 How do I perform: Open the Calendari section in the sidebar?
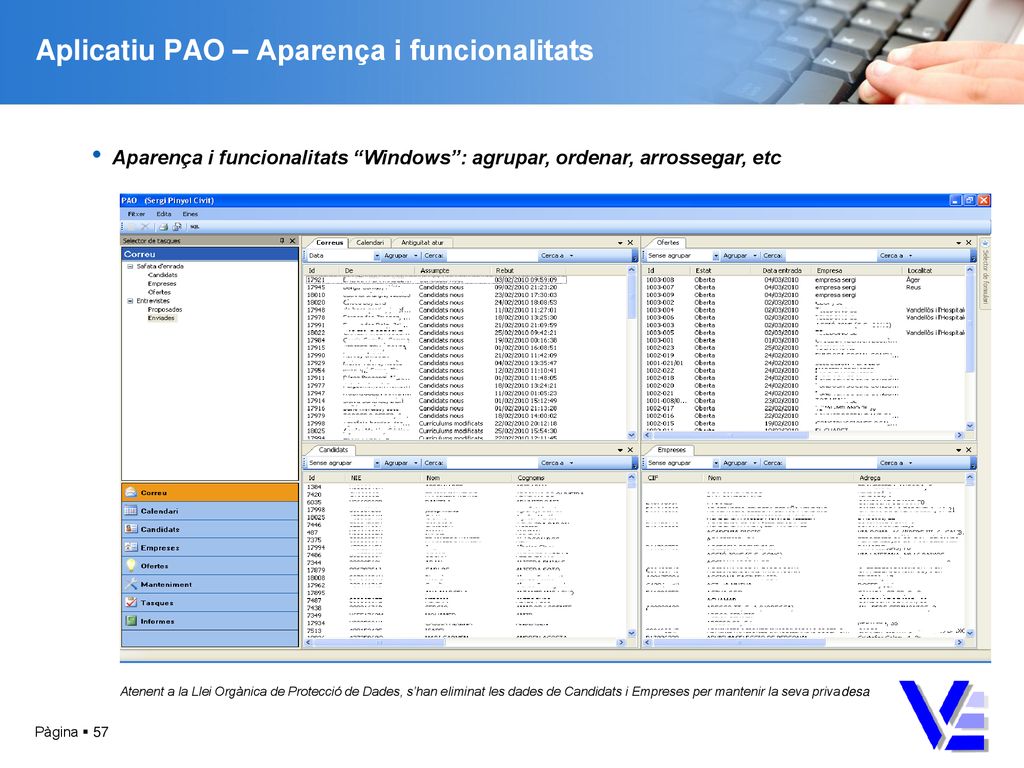210,511
